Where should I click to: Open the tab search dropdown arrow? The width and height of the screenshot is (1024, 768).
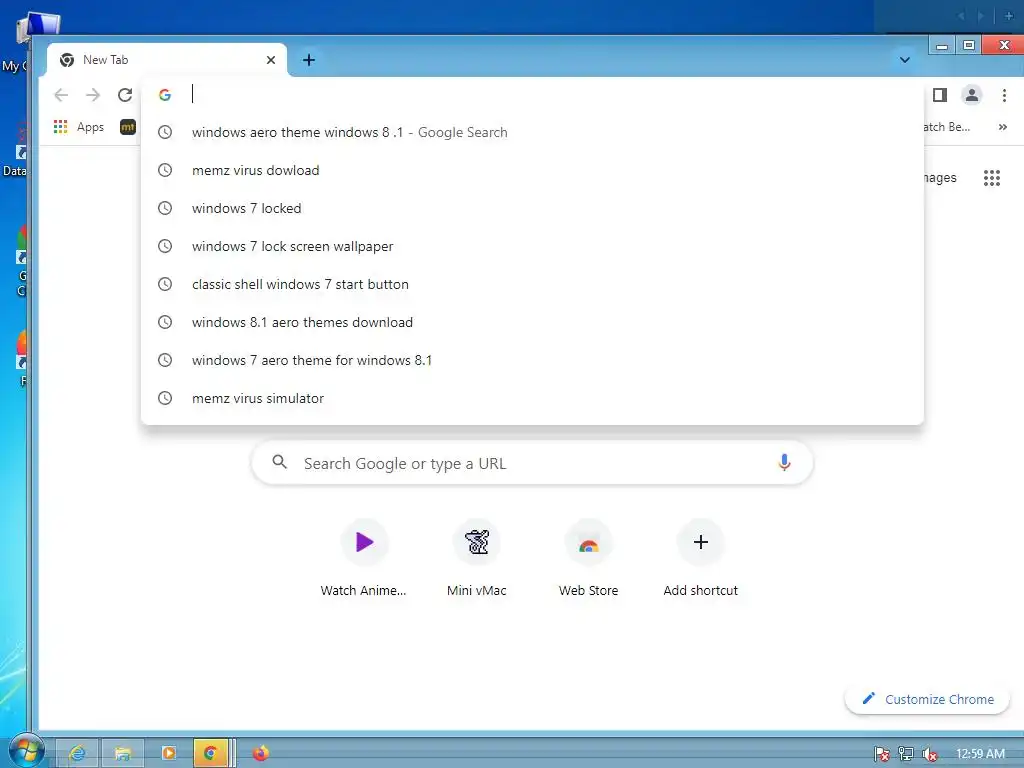[x=904, y=60]
